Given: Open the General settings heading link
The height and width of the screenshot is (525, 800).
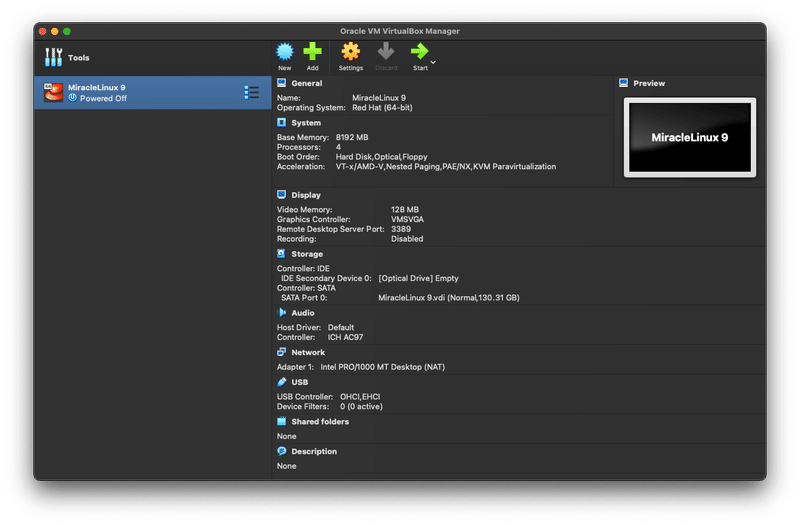Looking at the screenshot, I should click(307, 83).
